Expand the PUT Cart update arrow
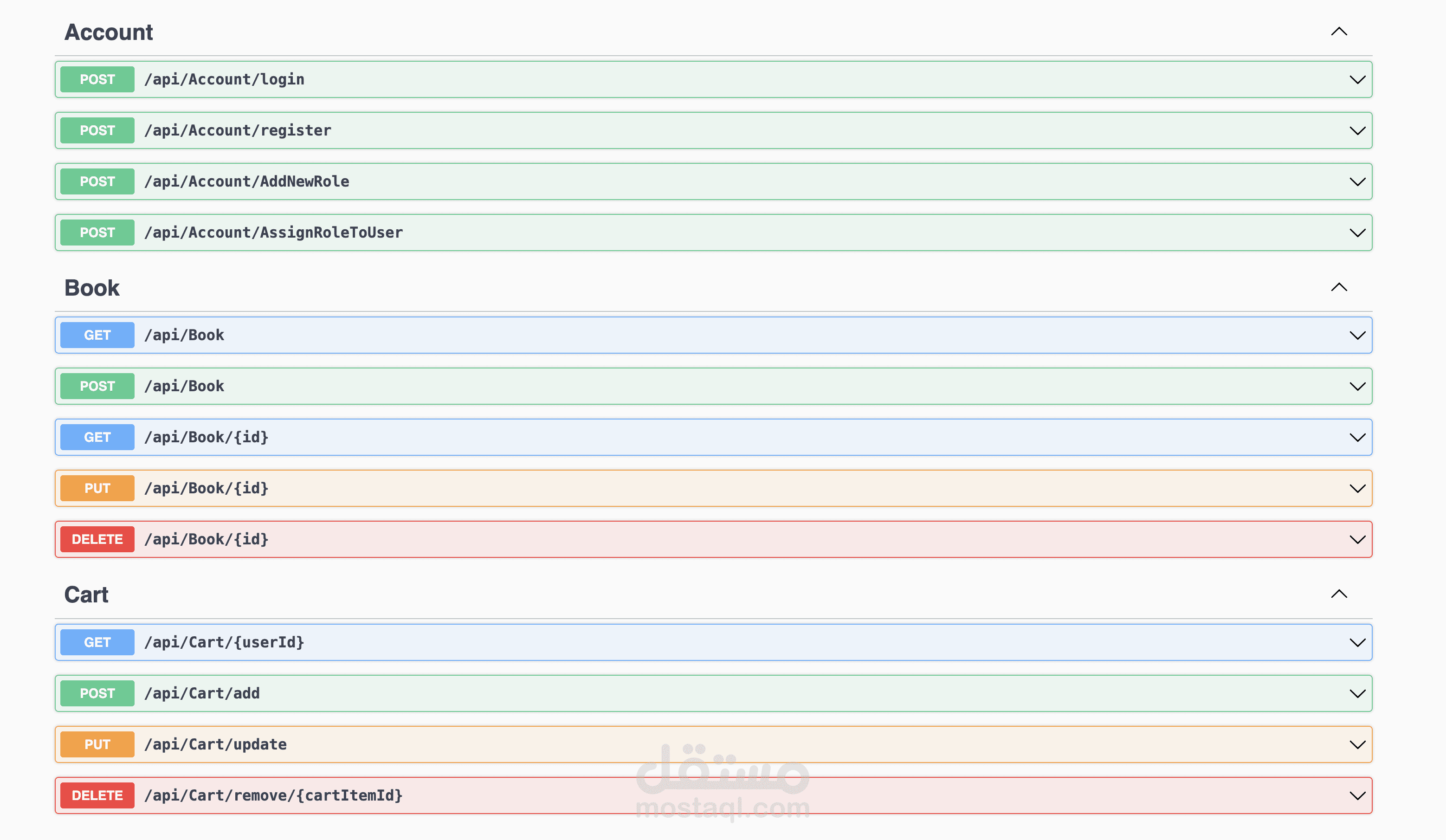 [x=1357, y=745]
